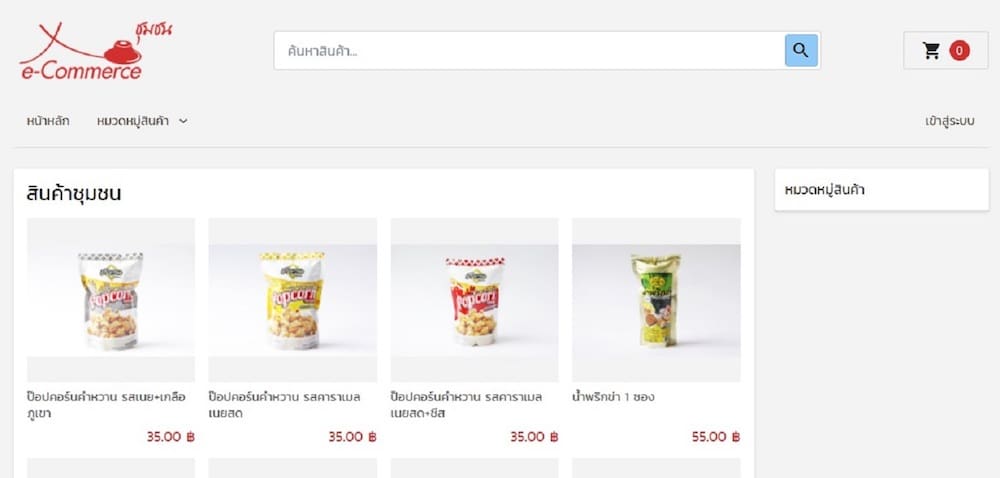Click the e-Commerce site logo
This screenshot has width=1000, height=478.
pos(95,50)
